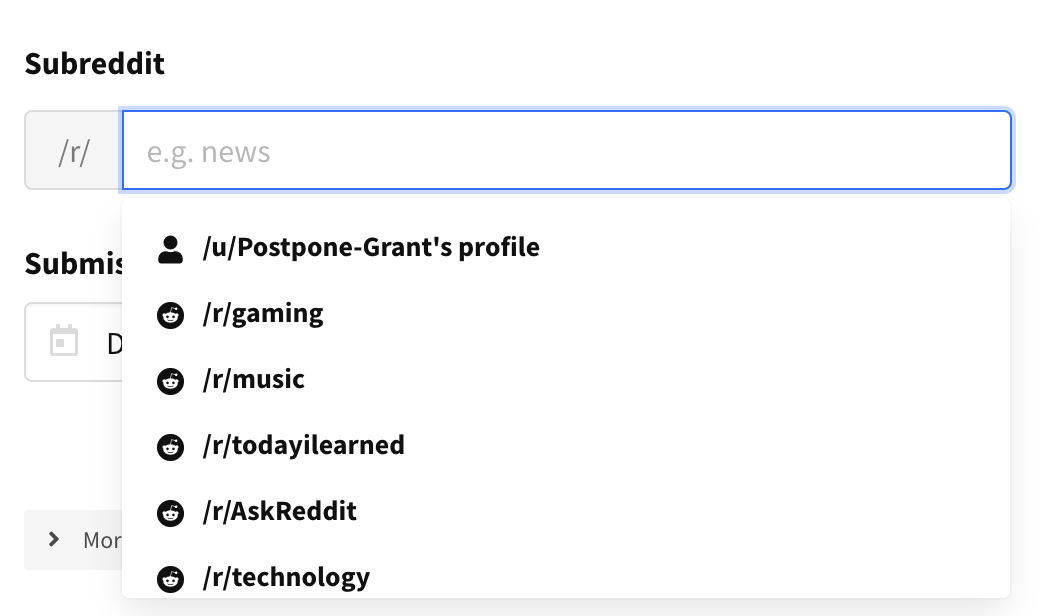The height and width of the screenshot is (616, 1042).
Task: Select /r/music from the dropdown list
Action: point(253,379)
